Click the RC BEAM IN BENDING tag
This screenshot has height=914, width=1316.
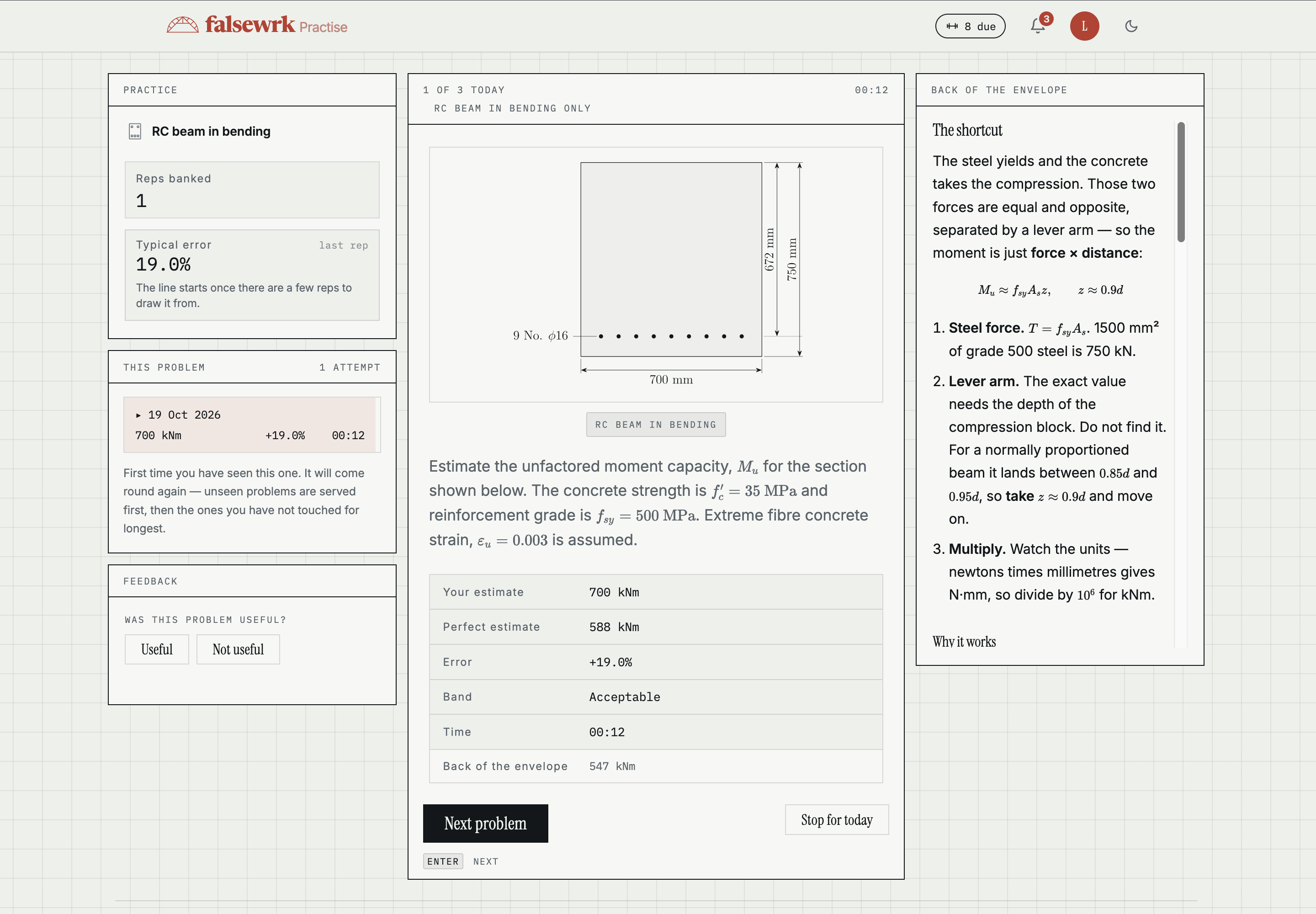coord(656,425)
